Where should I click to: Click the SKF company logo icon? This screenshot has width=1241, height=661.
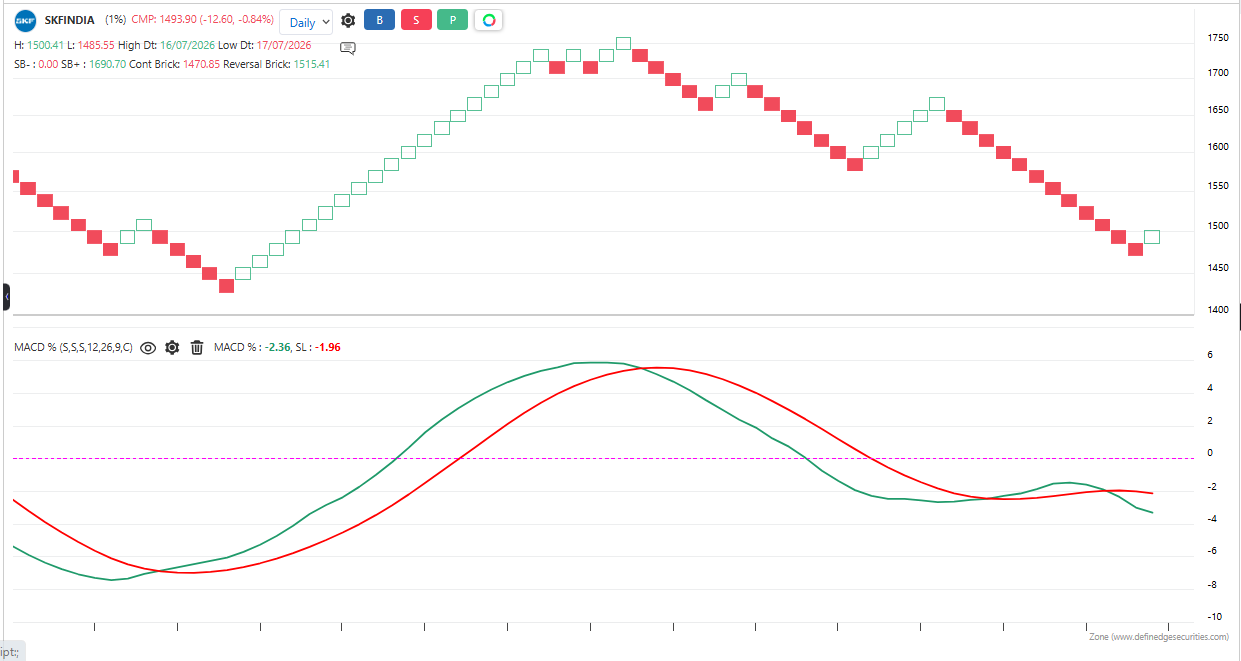tap(24, 20)
